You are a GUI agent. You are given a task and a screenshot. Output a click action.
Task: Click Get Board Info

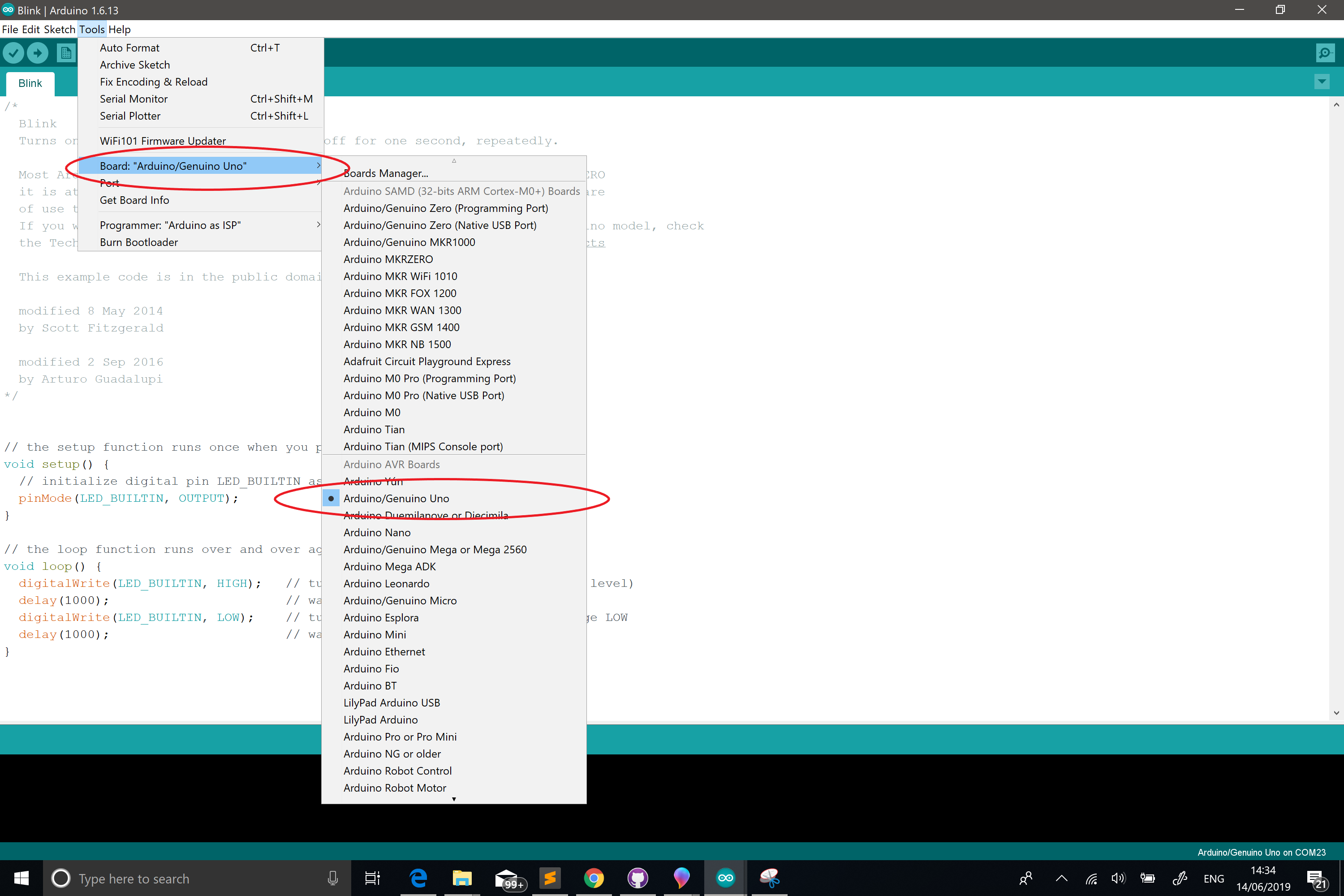pyautogui.click(x=134, y=200)
